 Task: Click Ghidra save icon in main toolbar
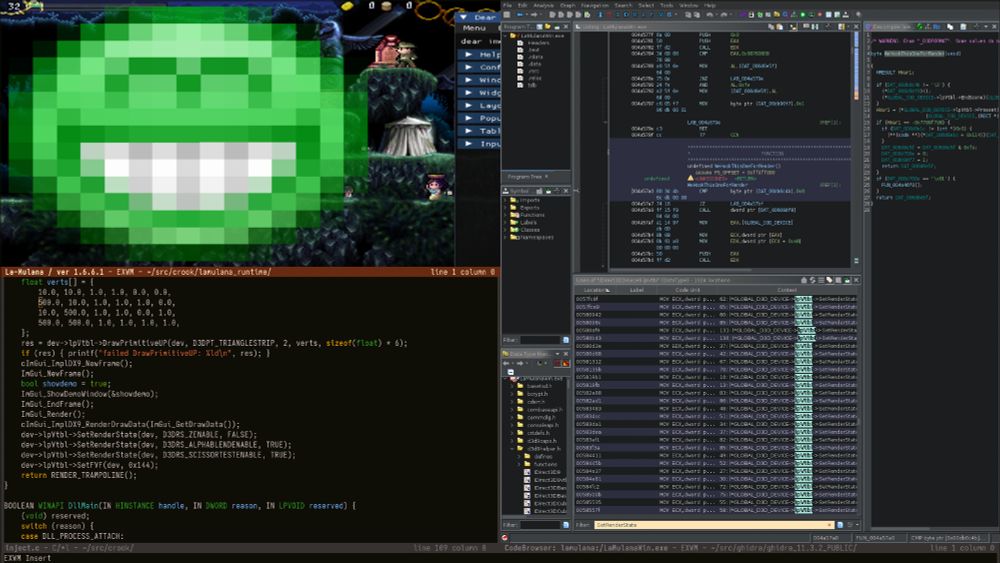(506, 15)
